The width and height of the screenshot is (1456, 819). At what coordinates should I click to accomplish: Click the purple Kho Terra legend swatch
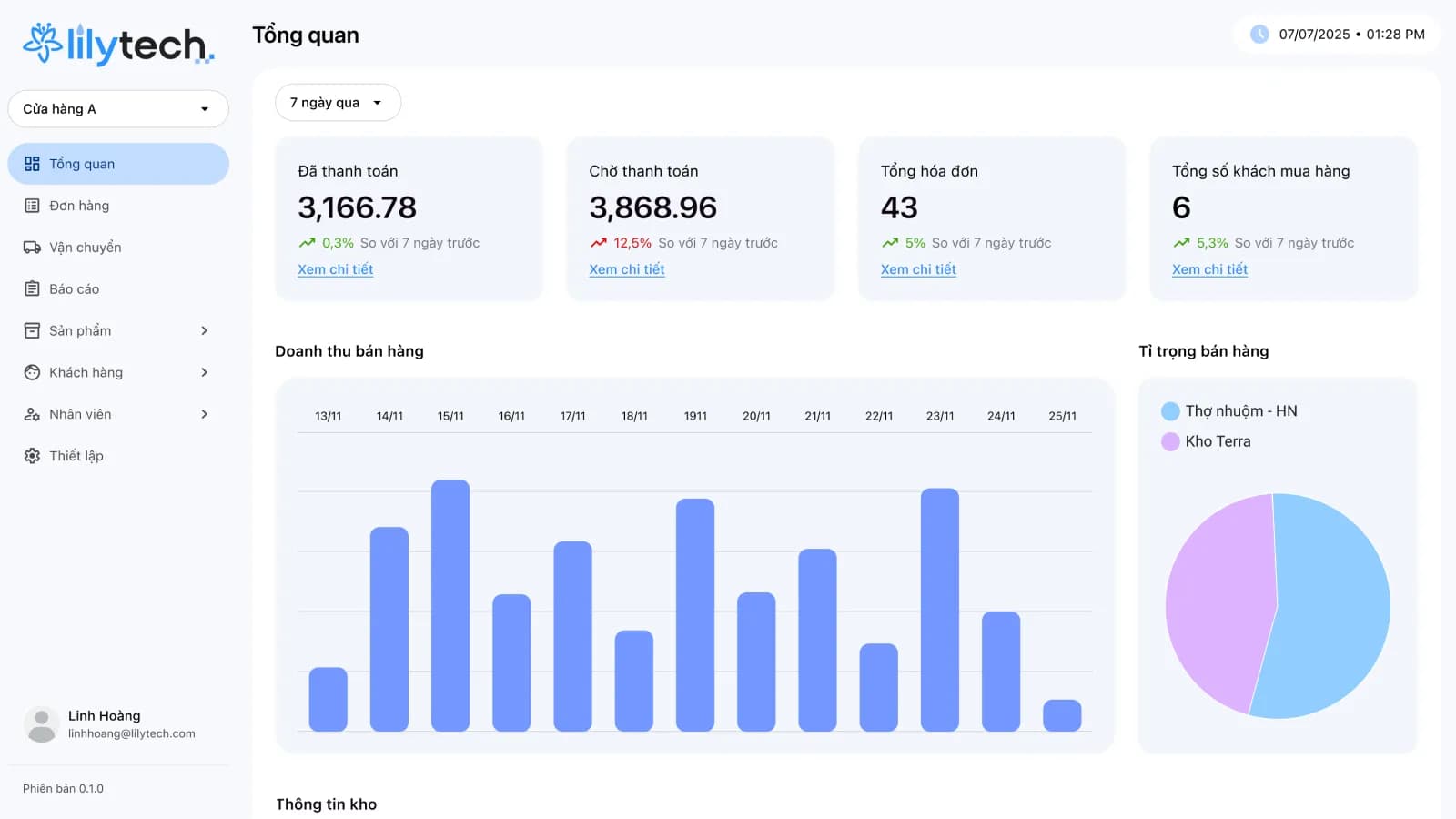(1170, 441)
